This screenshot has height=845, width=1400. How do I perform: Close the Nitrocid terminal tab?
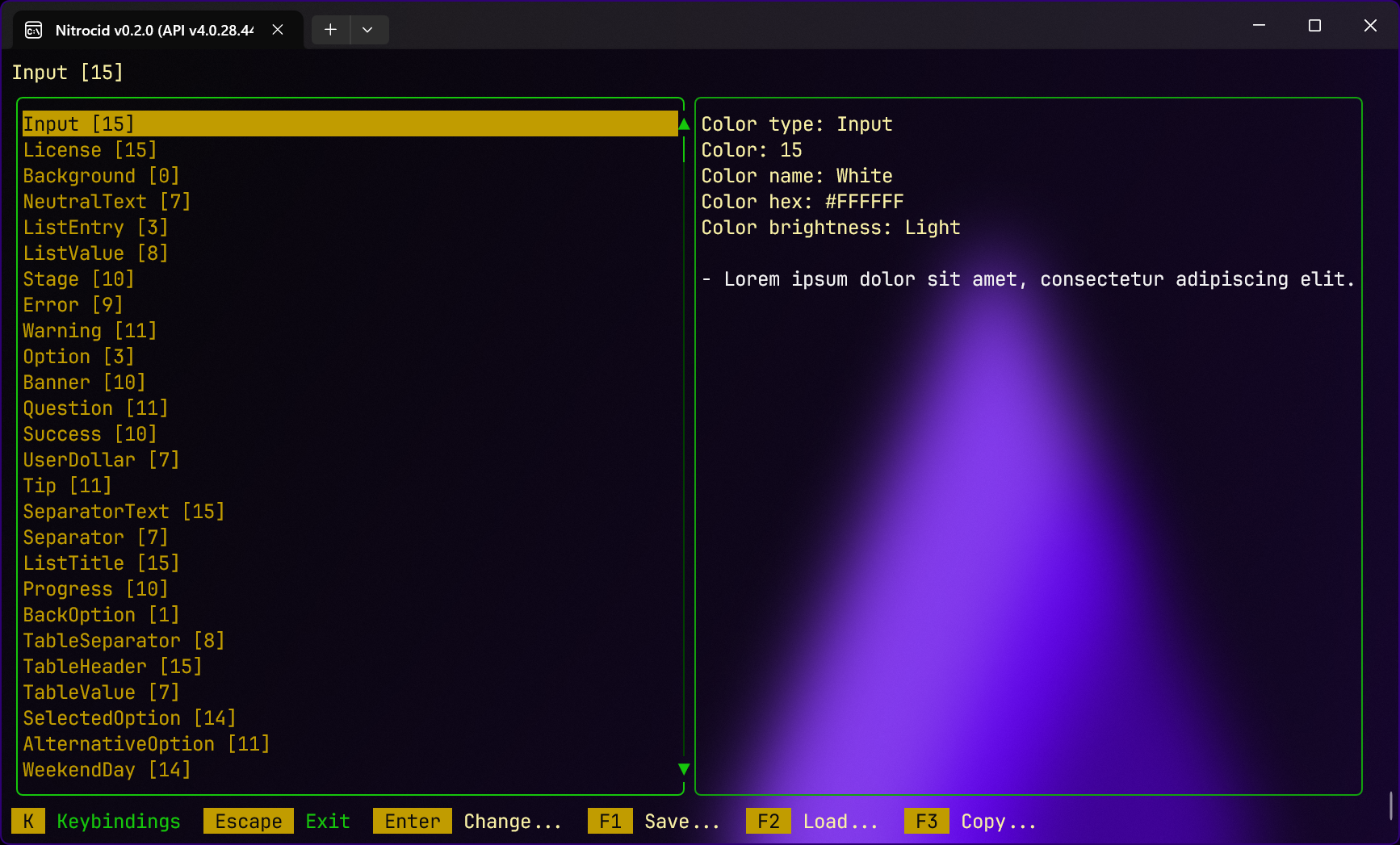278,30
